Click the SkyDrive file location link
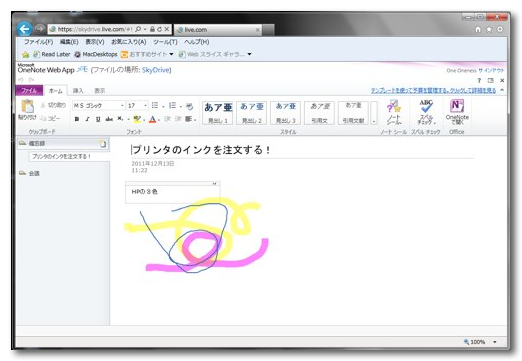 tap(156, 70)
